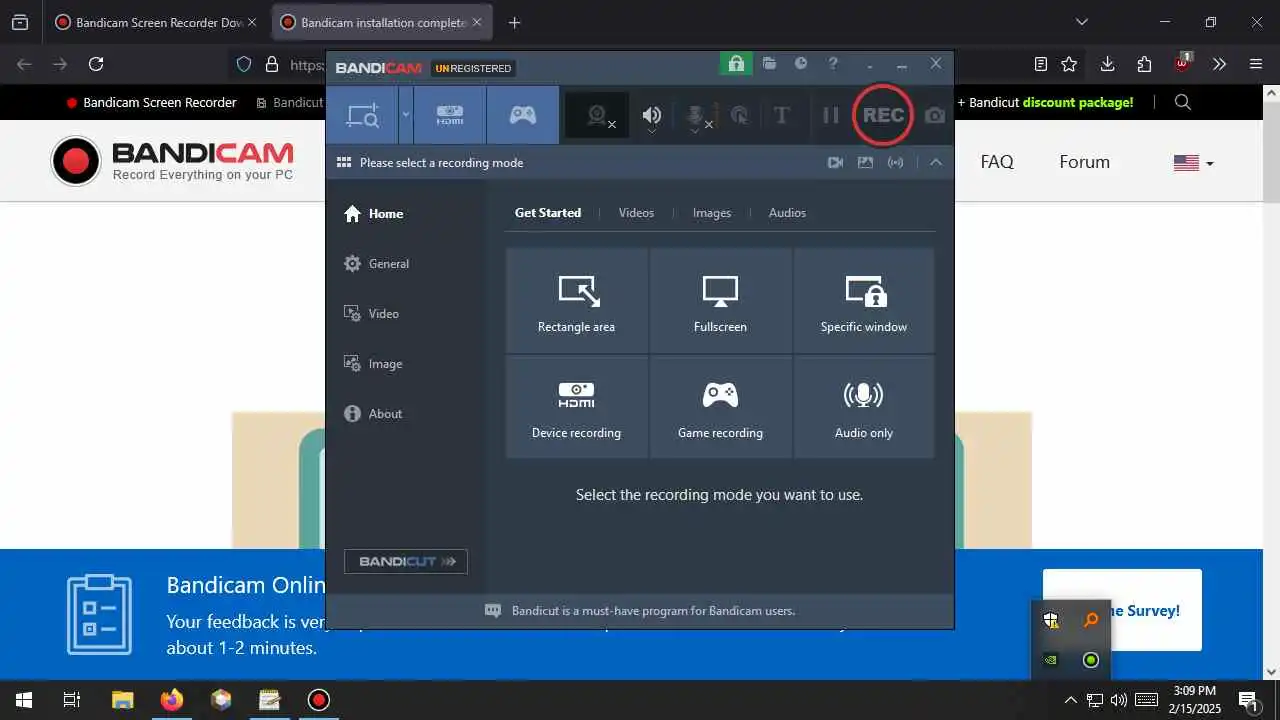The image size is (1280, 720).
Task: Open the screen recording mode dropdown arrow
Action: pyautogui.click(x=406, y=115)
